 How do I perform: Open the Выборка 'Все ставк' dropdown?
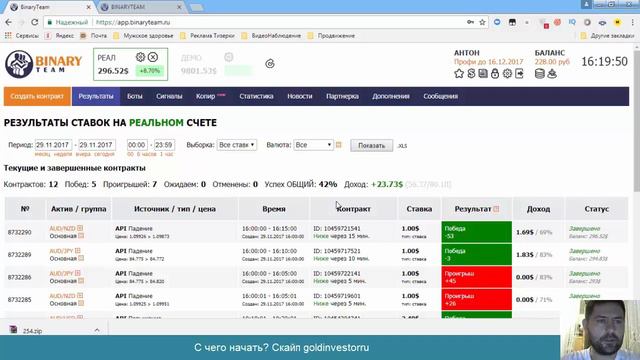click(x=237, y=145)
